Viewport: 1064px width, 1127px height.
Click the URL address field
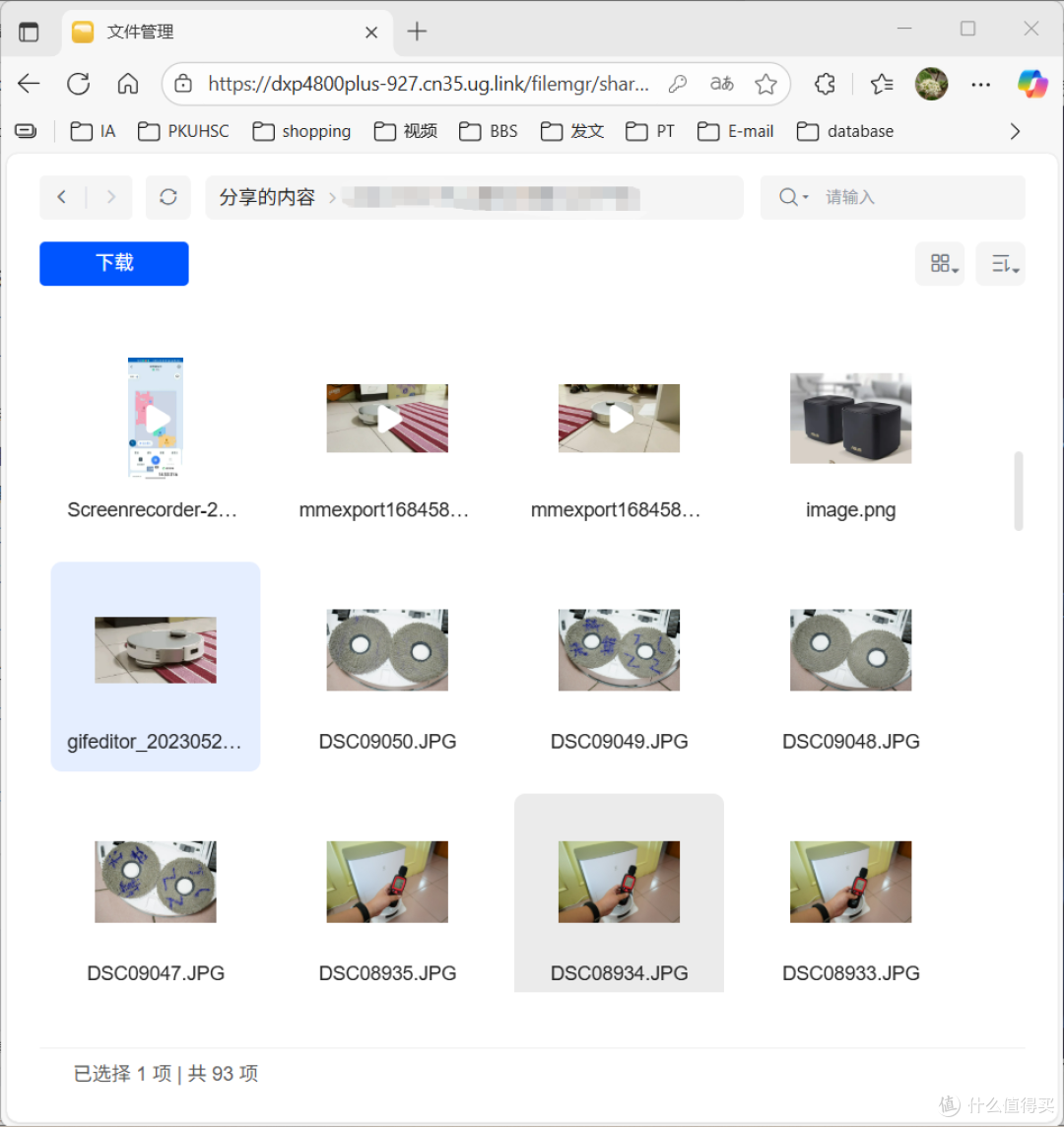click(429, 84)
